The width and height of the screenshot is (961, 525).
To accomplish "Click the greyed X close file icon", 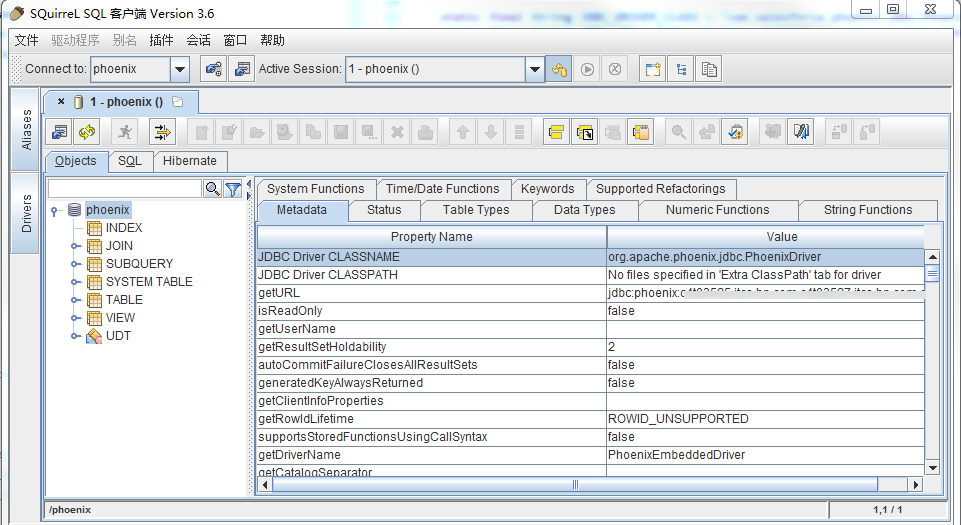I will (397, 132).
